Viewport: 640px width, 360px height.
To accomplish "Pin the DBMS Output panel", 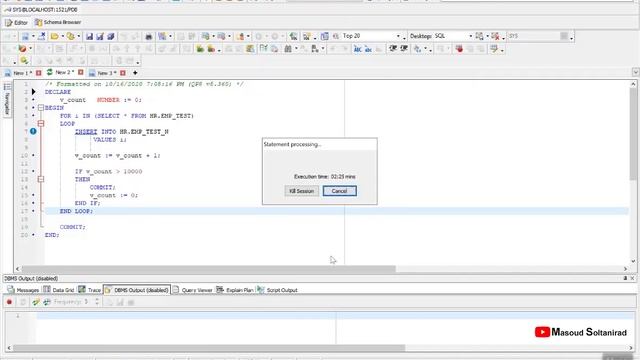I will (625, 278).
